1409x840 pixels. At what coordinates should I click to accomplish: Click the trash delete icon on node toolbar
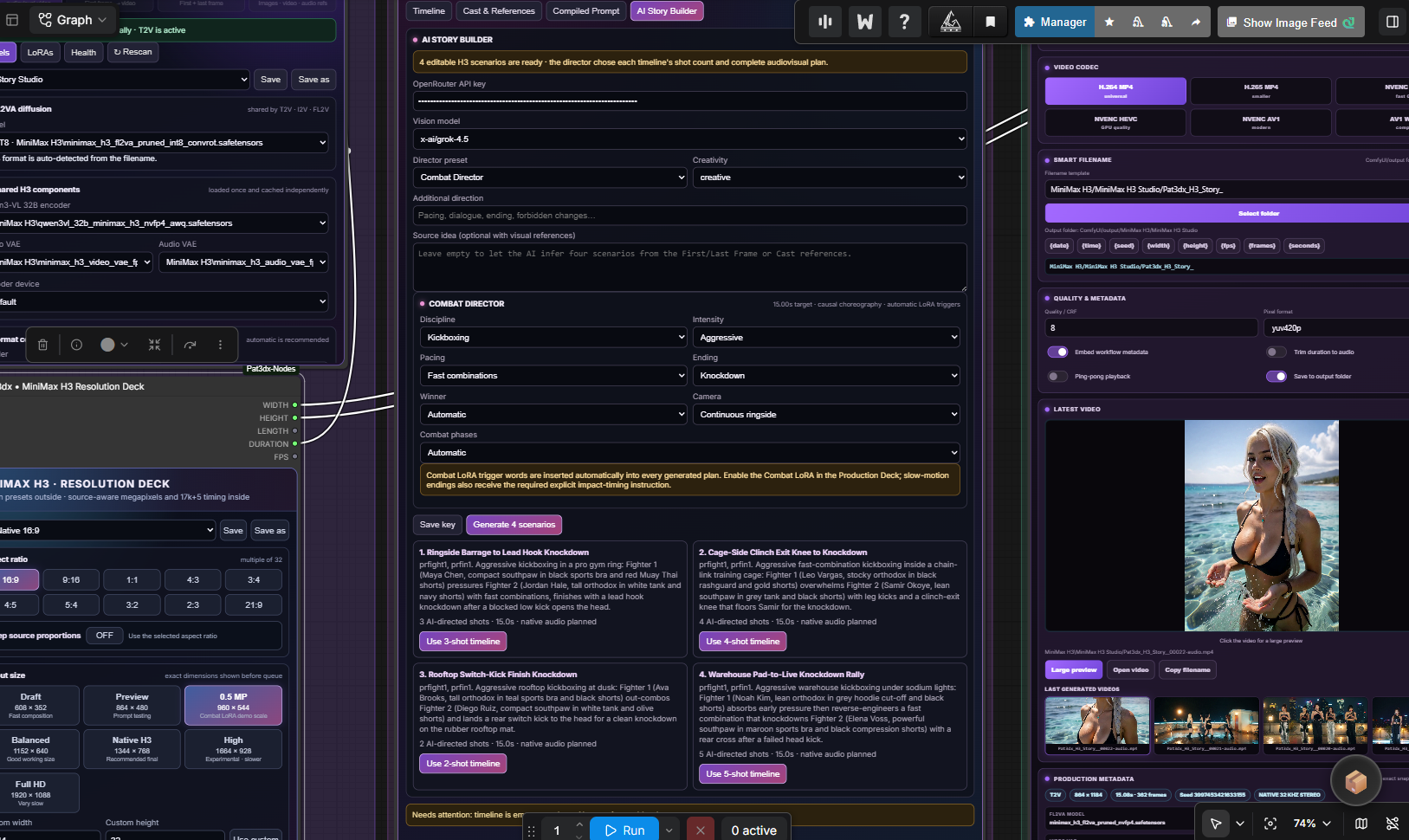42,345
